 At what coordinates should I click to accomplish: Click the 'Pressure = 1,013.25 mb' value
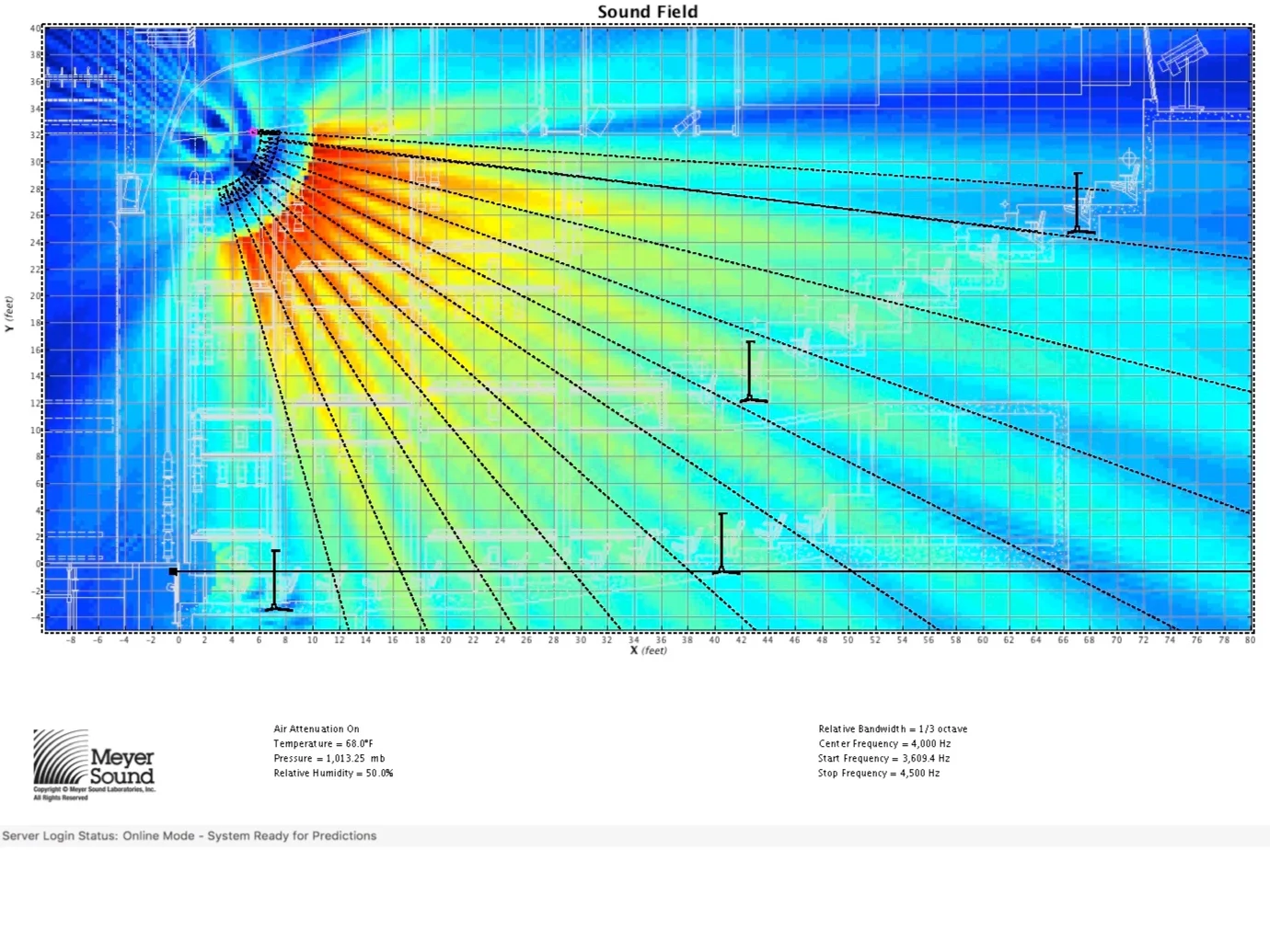click(x=329, y=758)
